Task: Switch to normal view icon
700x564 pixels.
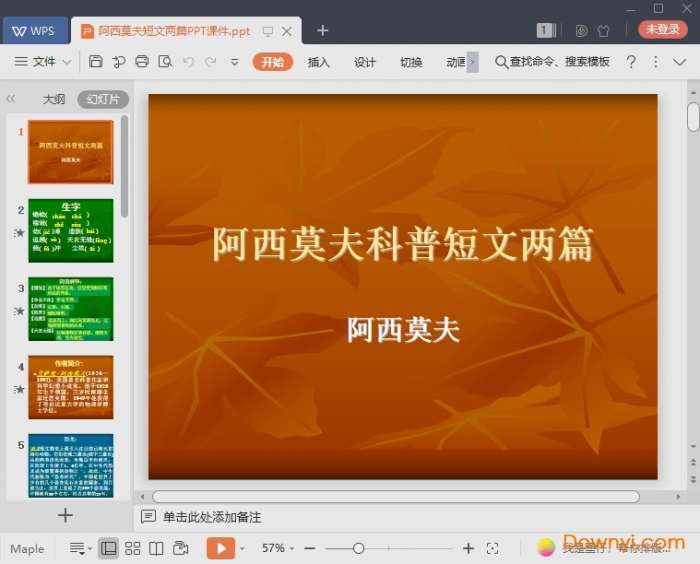Action: 108,548
